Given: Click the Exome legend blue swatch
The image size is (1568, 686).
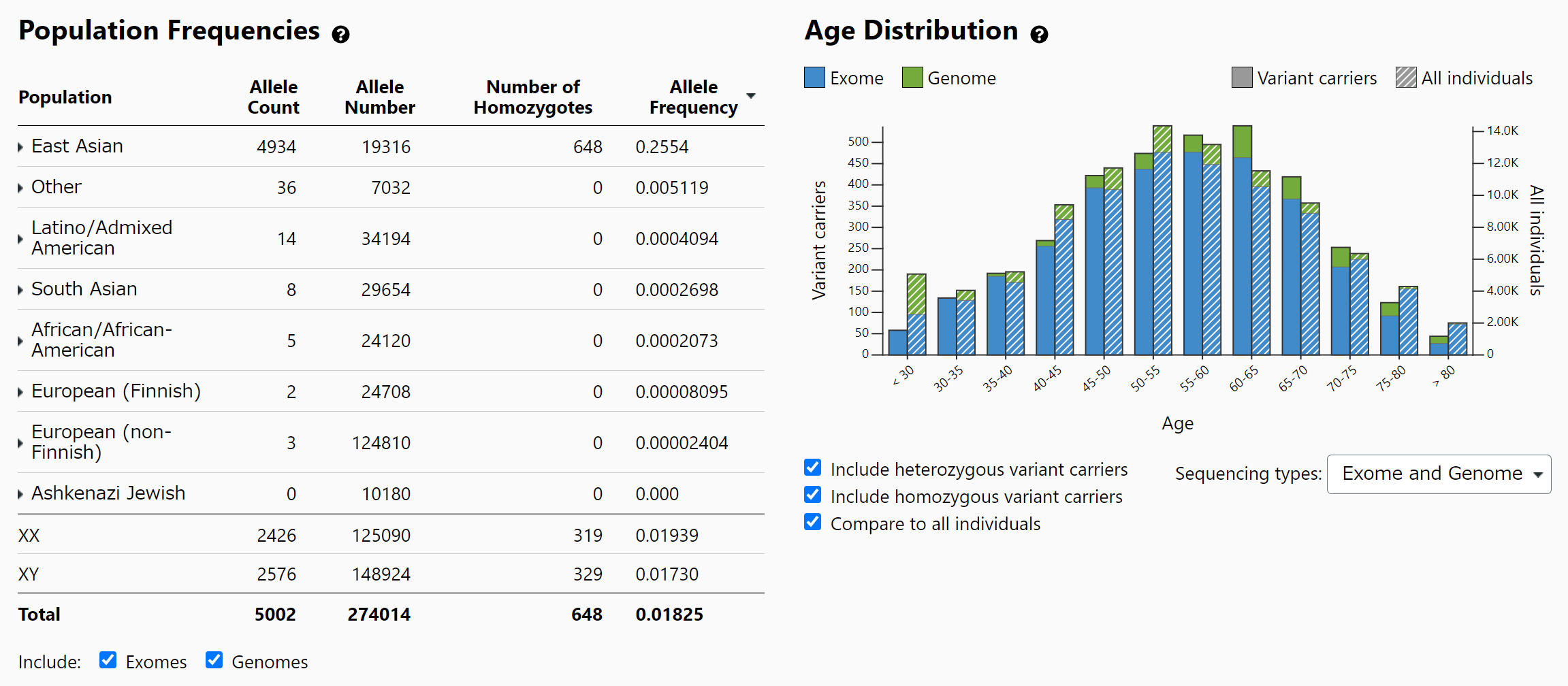Looking at the screenshot, I should (x=814, y=78).
